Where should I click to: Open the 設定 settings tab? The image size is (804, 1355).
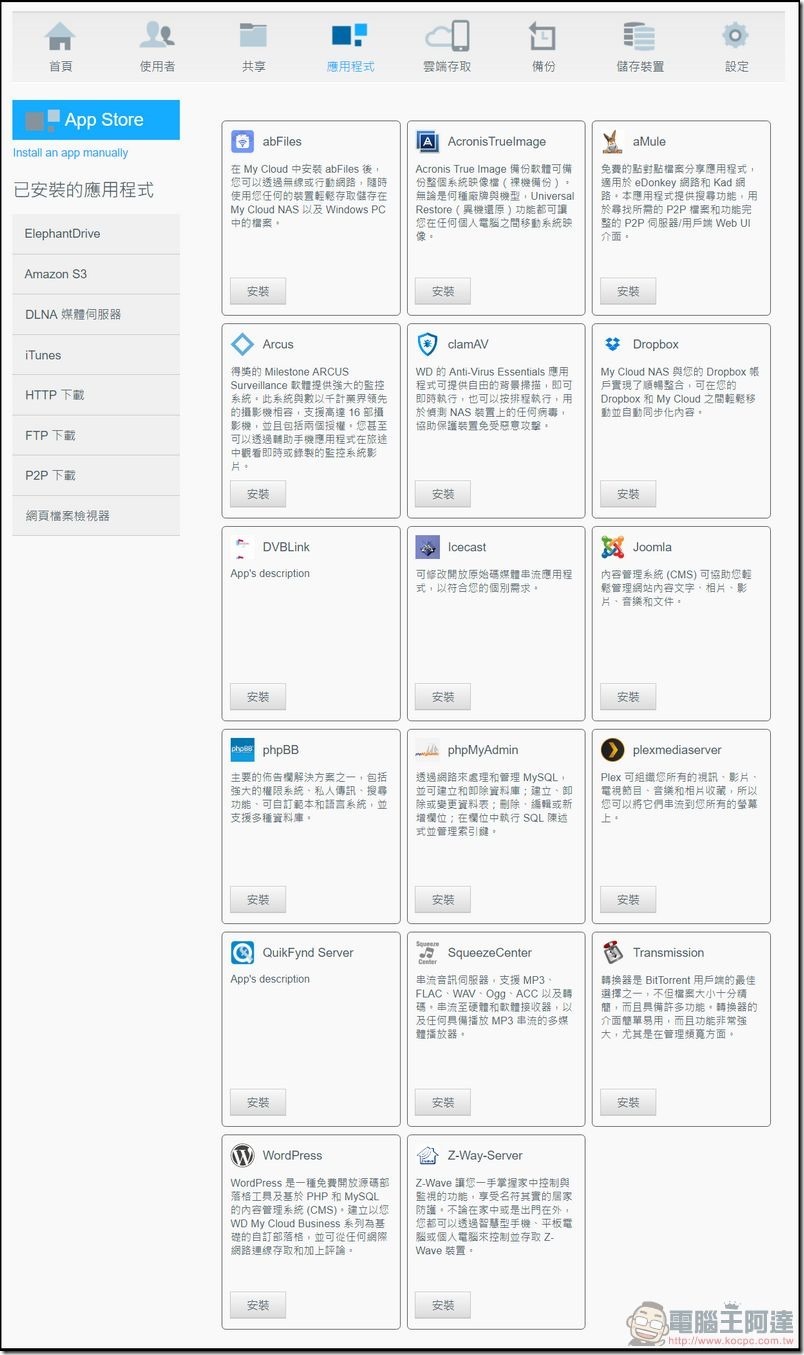pos(736,47)
